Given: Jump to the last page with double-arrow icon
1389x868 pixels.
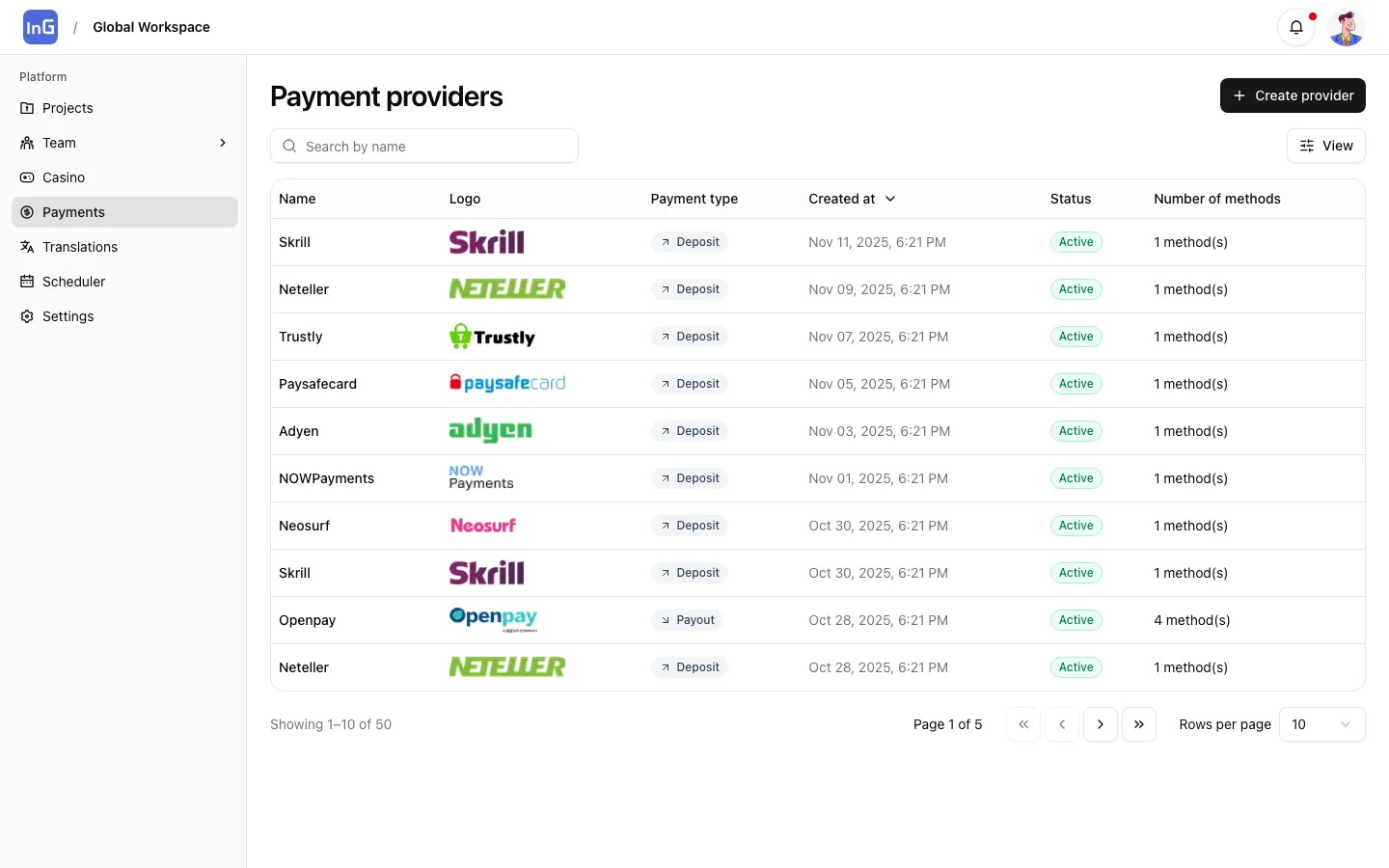Looking at the screenshot, I should coord(1139,724).
